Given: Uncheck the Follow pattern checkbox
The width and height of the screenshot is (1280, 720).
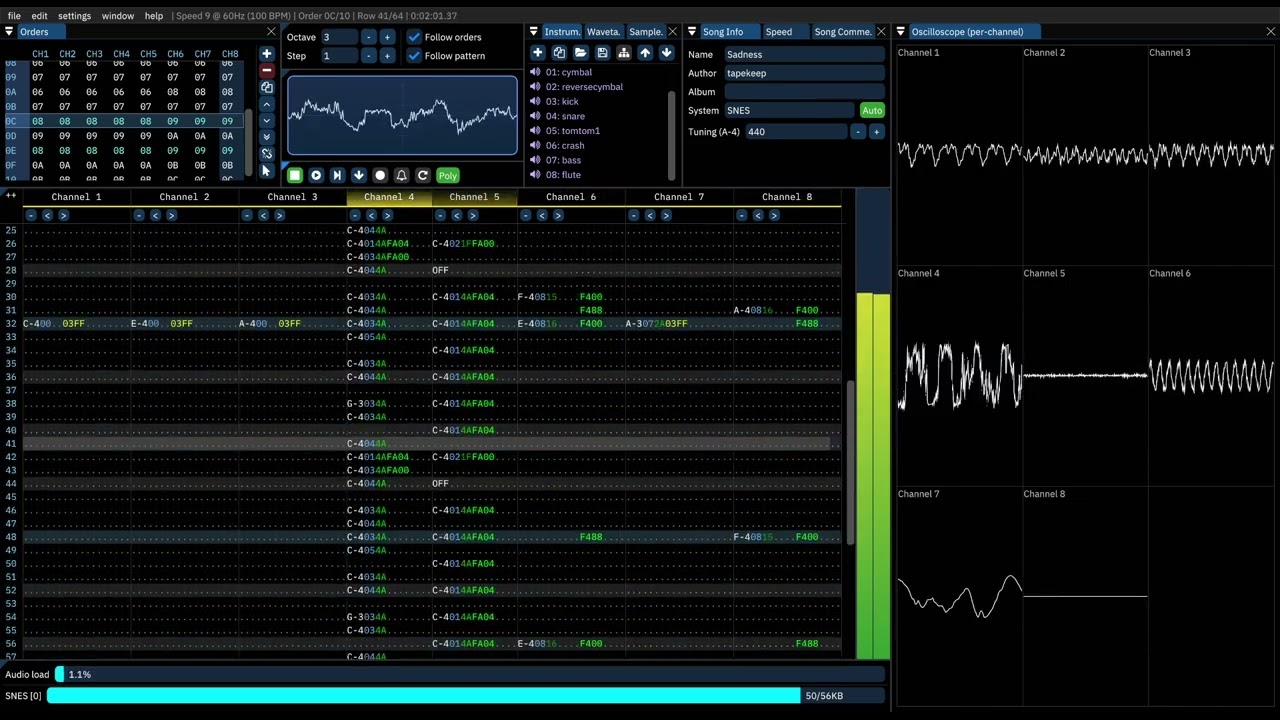Looking at the screenshot, I should pos(414,56).
